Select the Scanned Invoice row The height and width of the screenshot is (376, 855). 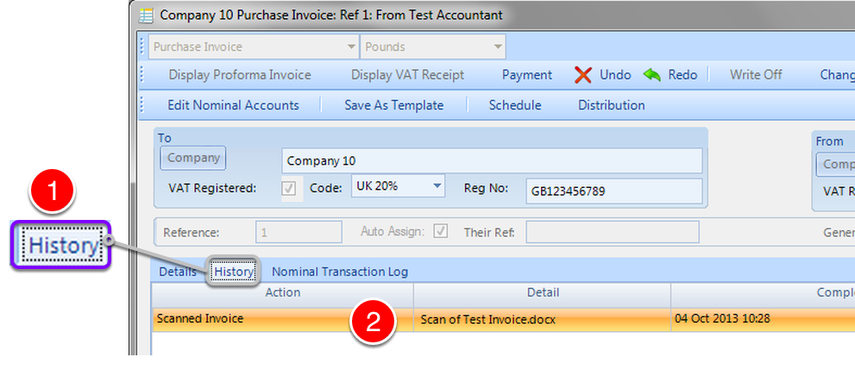click(503, 319)
